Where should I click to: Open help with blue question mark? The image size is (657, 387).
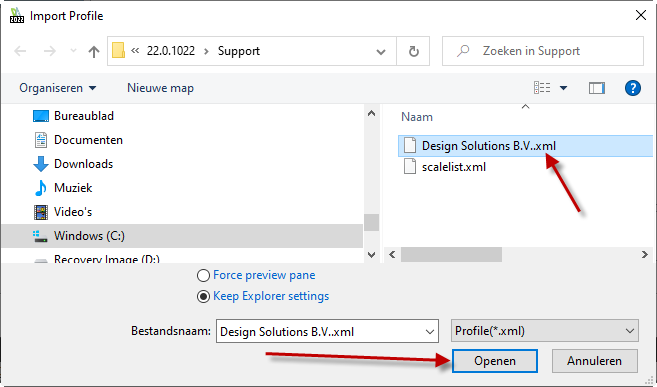coord(632,88)
